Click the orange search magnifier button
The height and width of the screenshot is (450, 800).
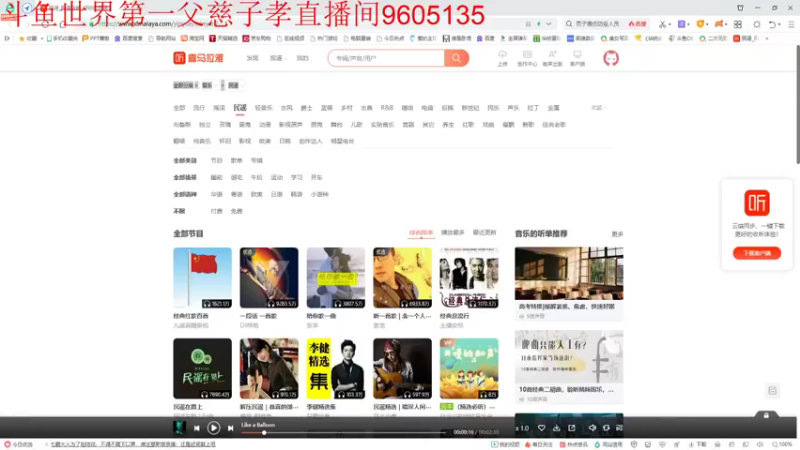point(456,58)
